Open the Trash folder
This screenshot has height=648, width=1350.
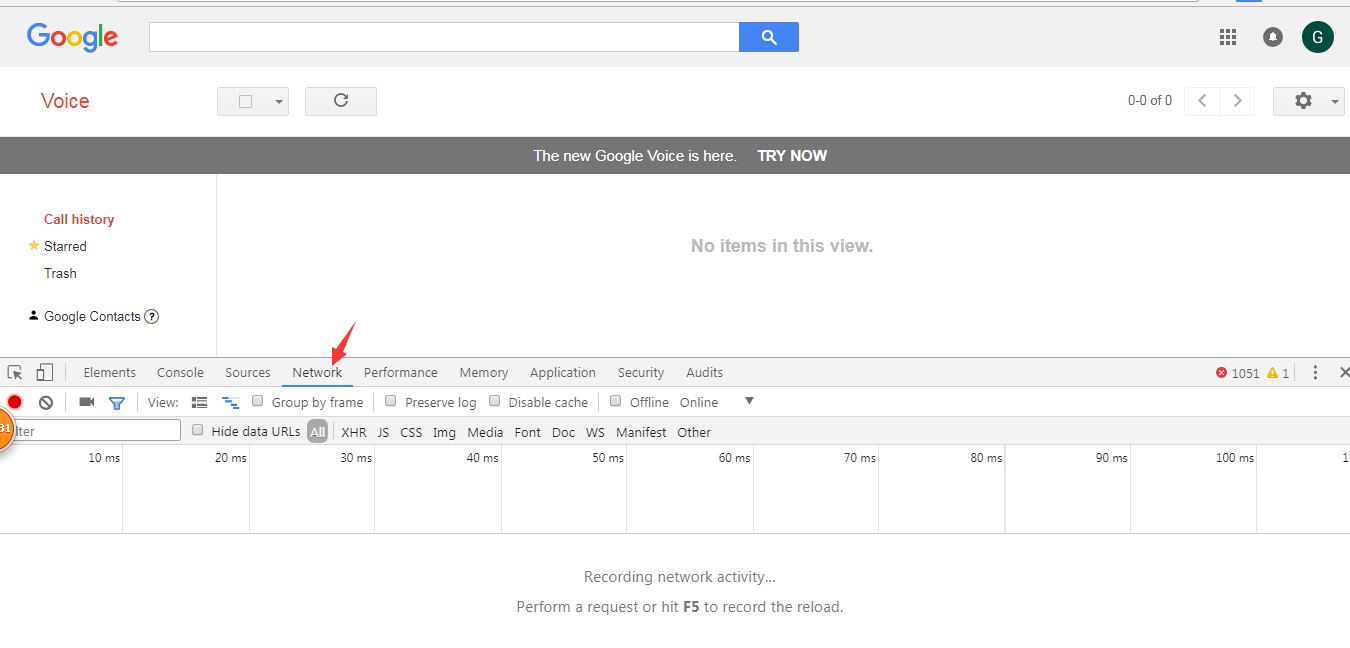coord(60,273)
